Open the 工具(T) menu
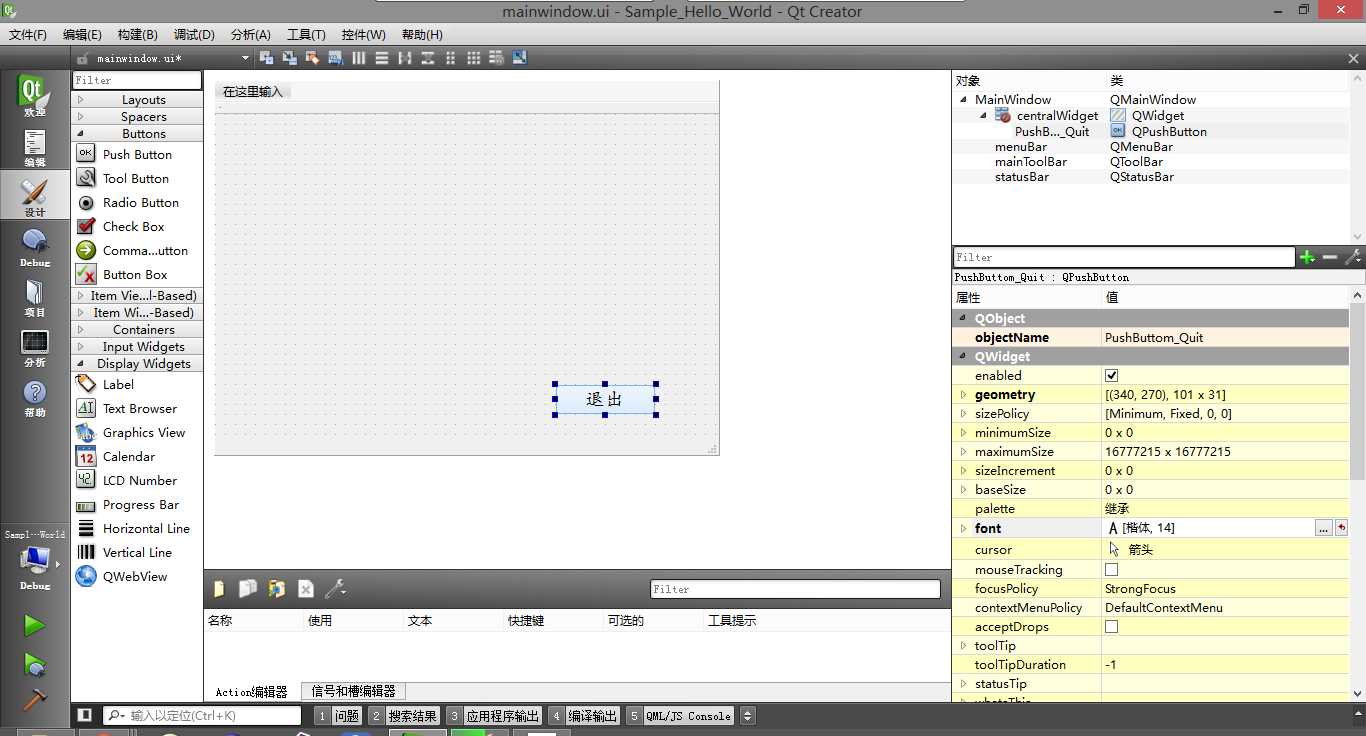This screenshot has height=736, width=1366. [x=306, y=34]
